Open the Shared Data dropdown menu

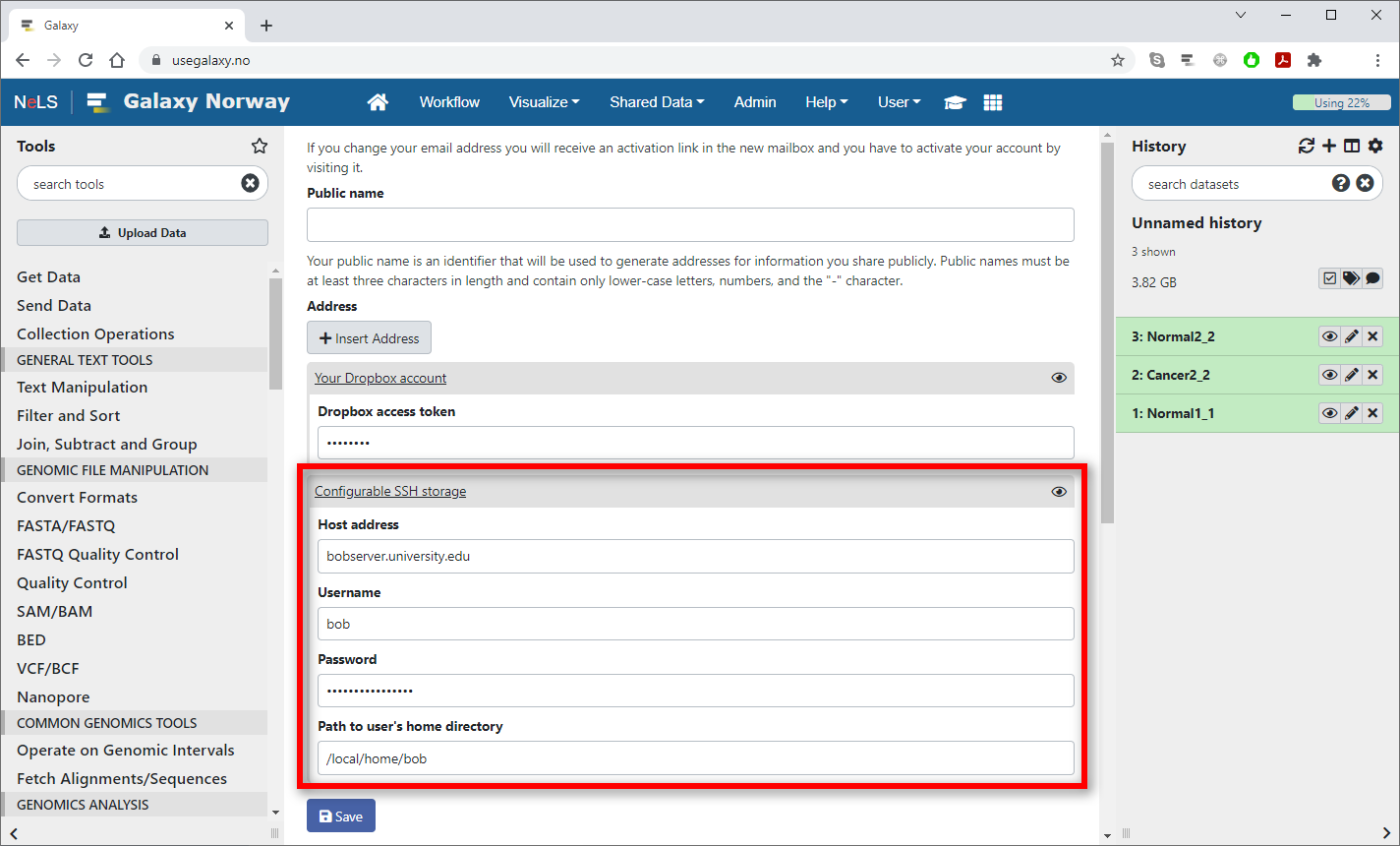(657, 102)
